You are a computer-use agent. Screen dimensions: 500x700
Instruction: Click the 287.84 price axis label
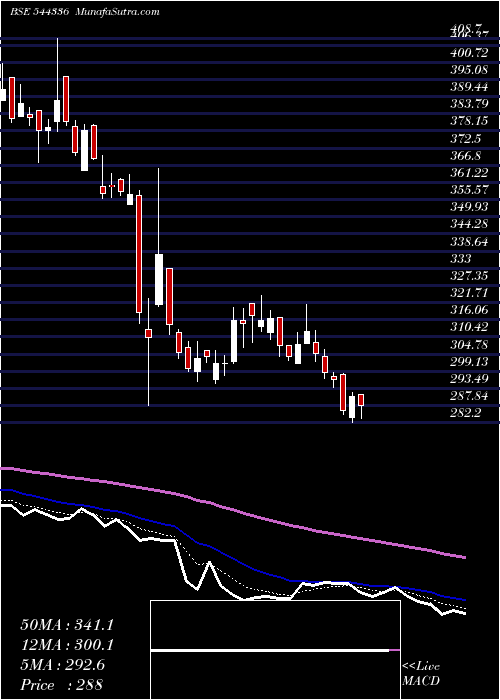pos(469,396)
